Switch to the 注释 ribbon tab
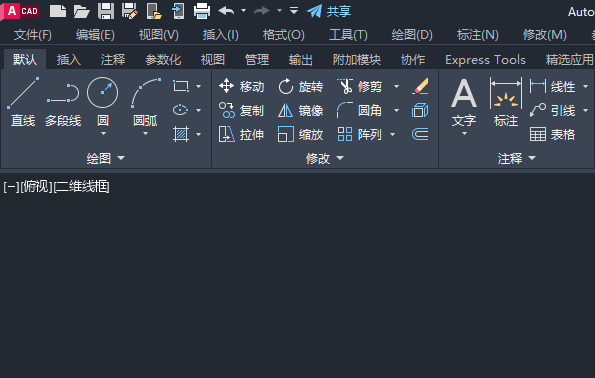Viewport: 595px width, 378px height. (113, 60)
